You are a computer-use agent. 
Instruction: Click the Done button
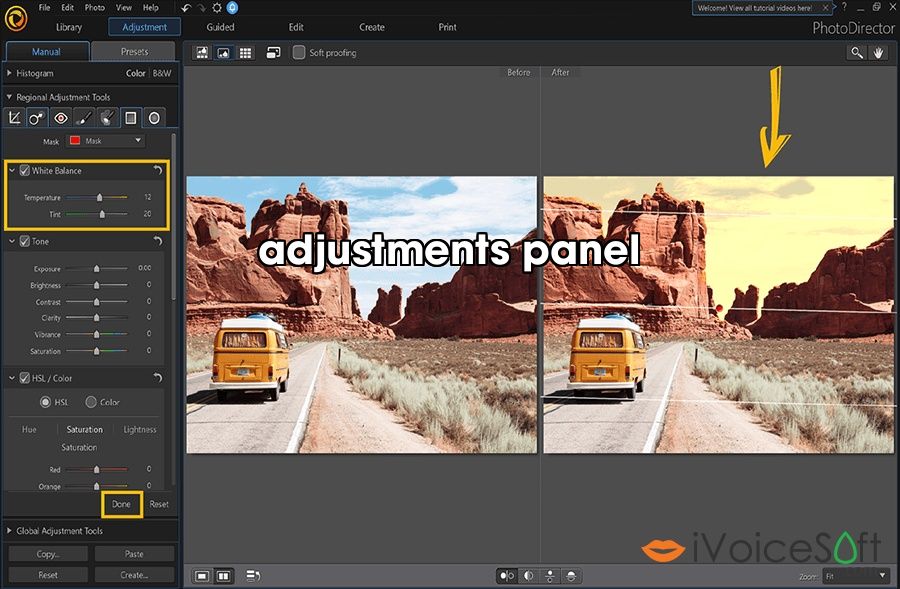pos(121,504)
